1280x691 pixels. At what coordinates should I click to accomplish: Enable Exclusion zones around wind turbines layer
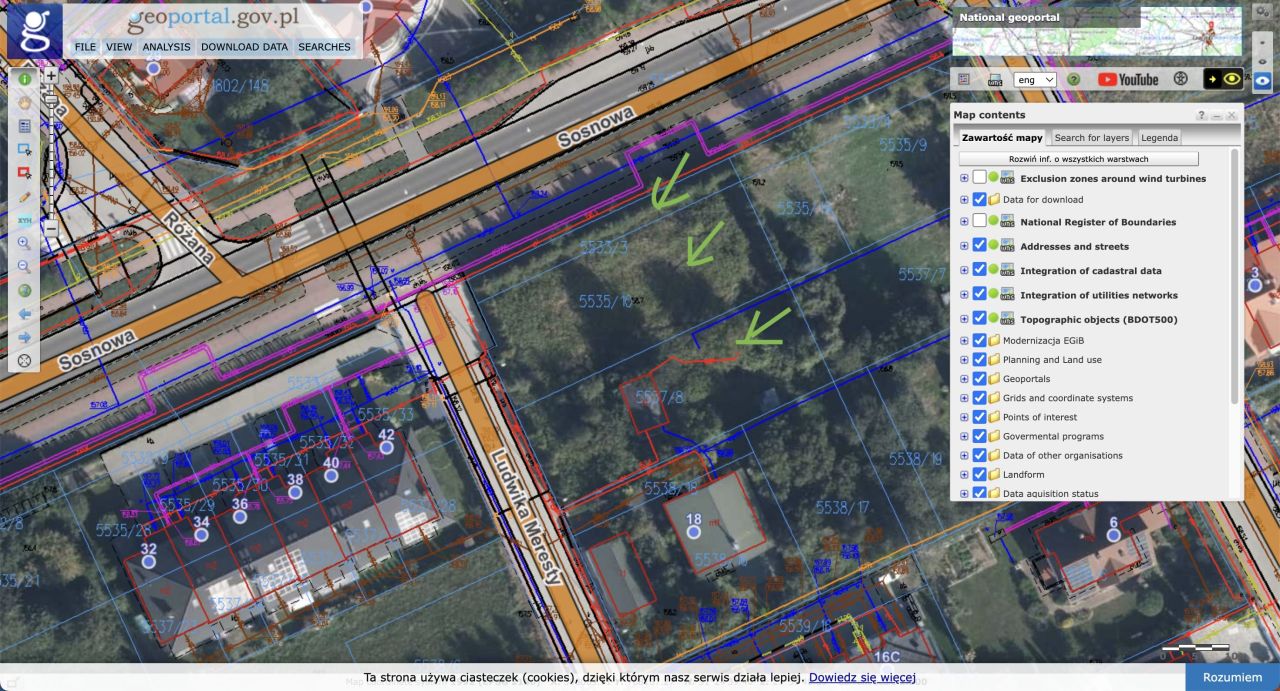pos(979,178)
